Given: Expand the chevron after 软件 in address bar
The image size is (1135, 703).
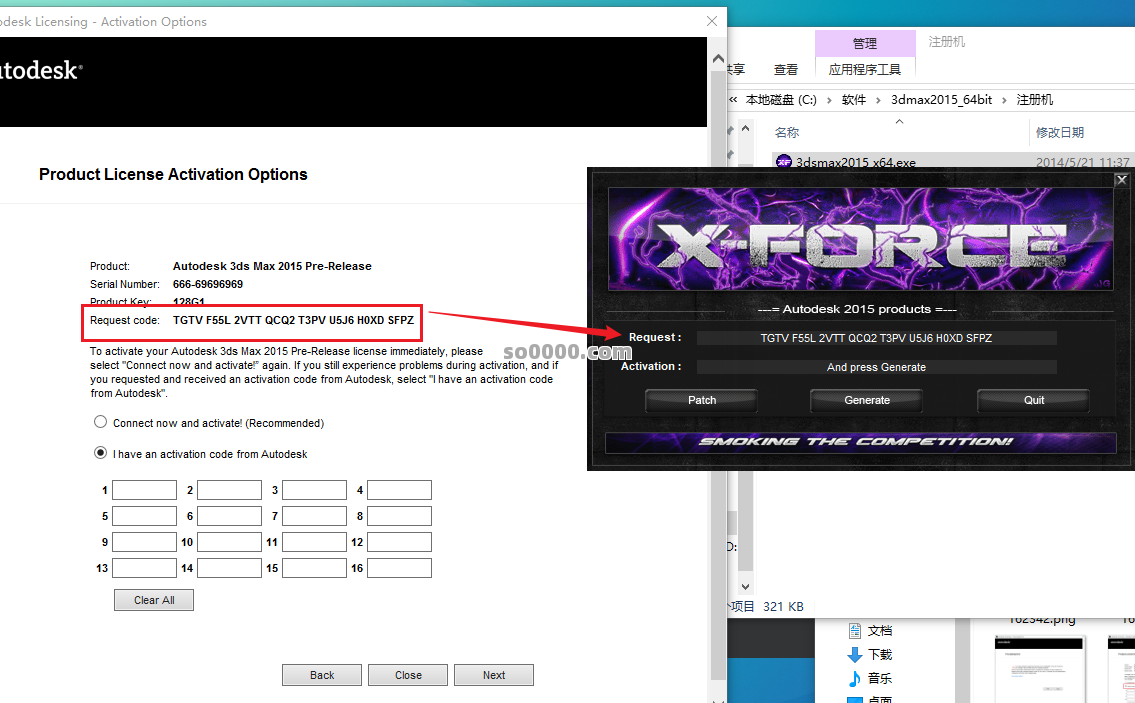Looking at the screenshot, I should tap(878, 100).
